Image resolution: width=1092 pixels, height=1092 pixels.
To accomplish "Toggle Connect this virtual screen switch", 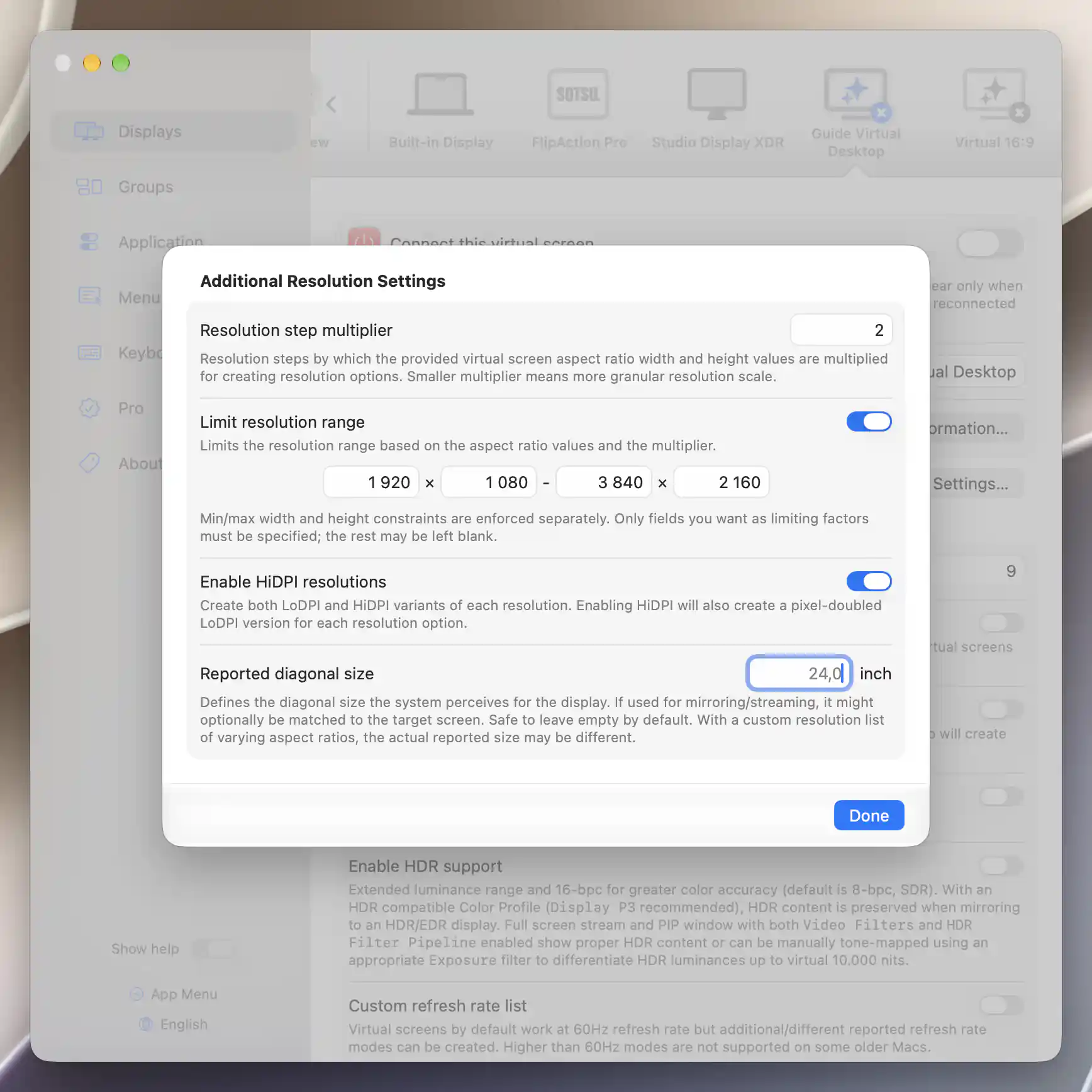I will [x=989, y=244].
